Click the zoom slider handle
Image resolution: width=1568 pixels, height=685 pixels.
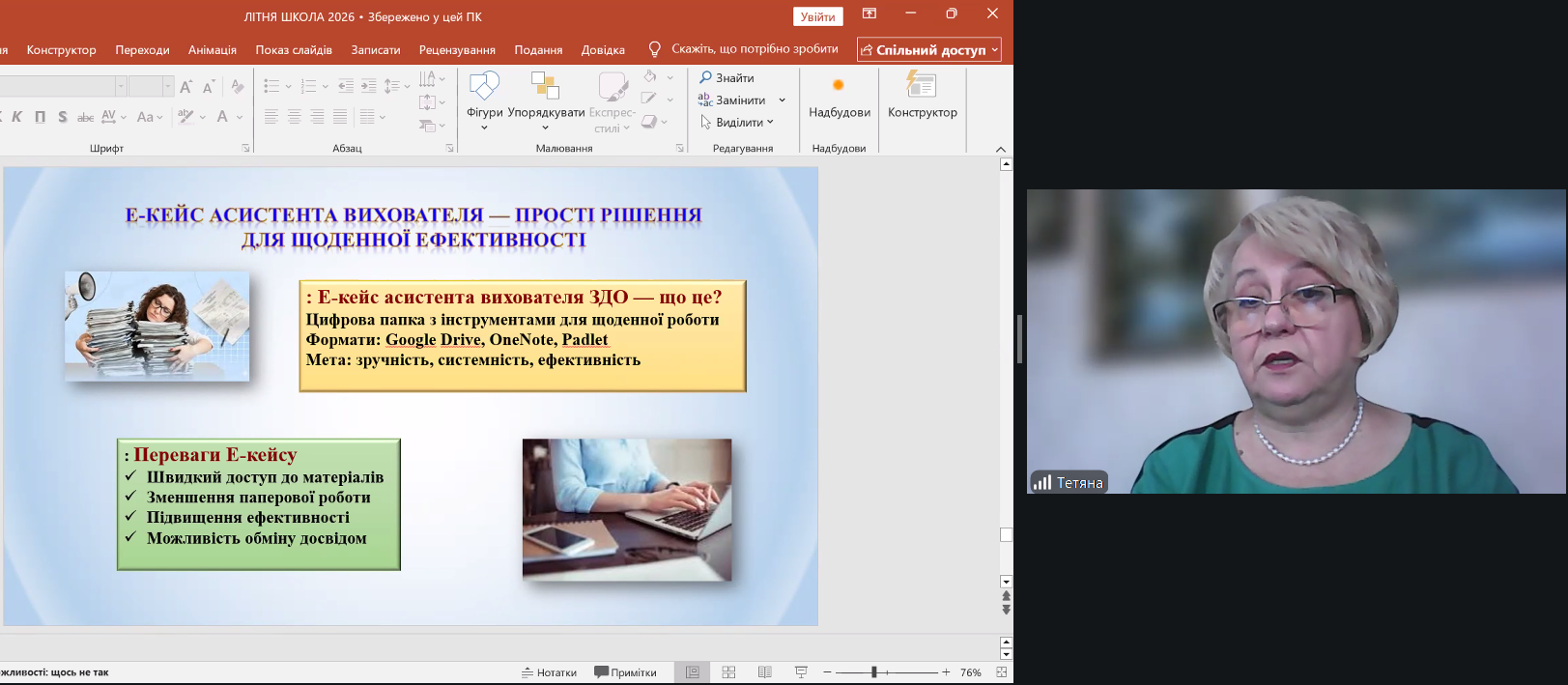coord(874,672)
